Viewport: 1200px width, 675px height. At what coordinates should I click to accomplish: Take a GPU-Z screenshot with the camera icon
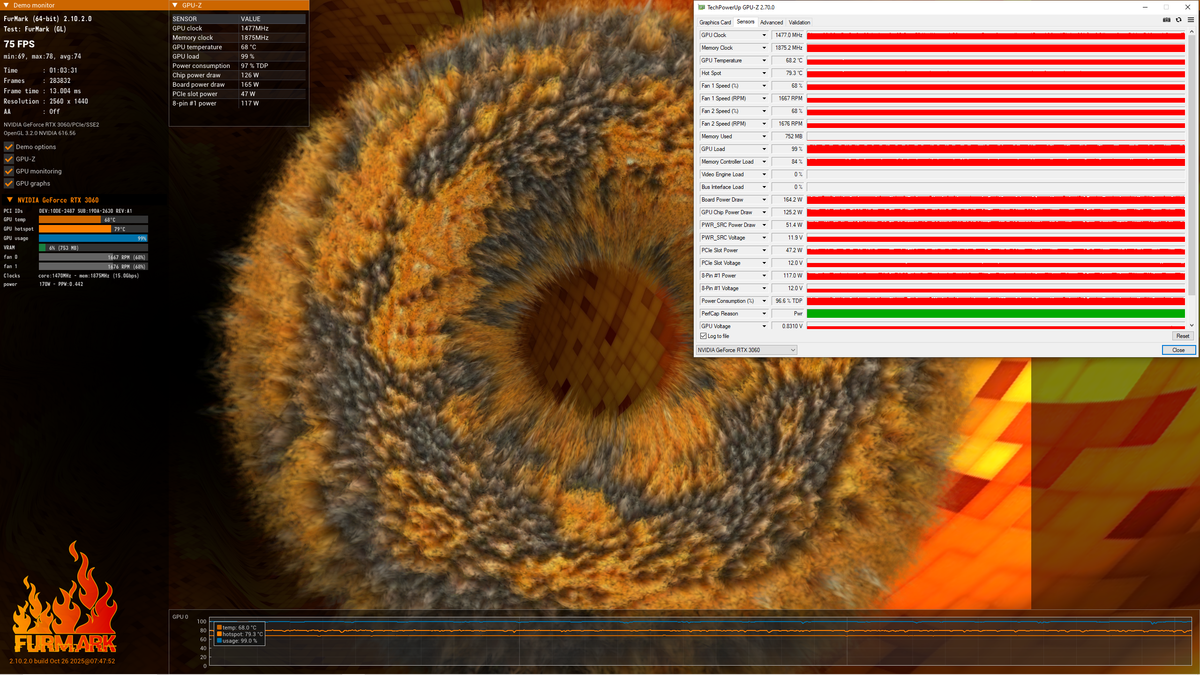[1166, 20]
